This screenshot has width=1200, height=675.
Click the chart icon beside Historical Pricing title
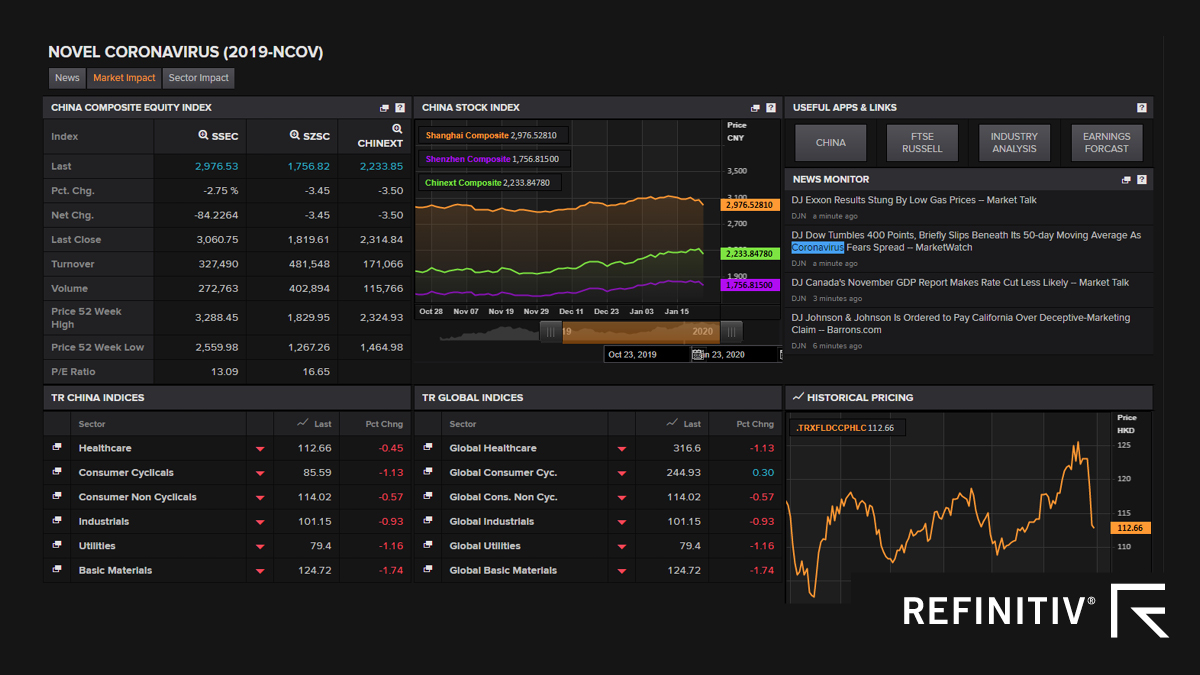click(798, 397)
